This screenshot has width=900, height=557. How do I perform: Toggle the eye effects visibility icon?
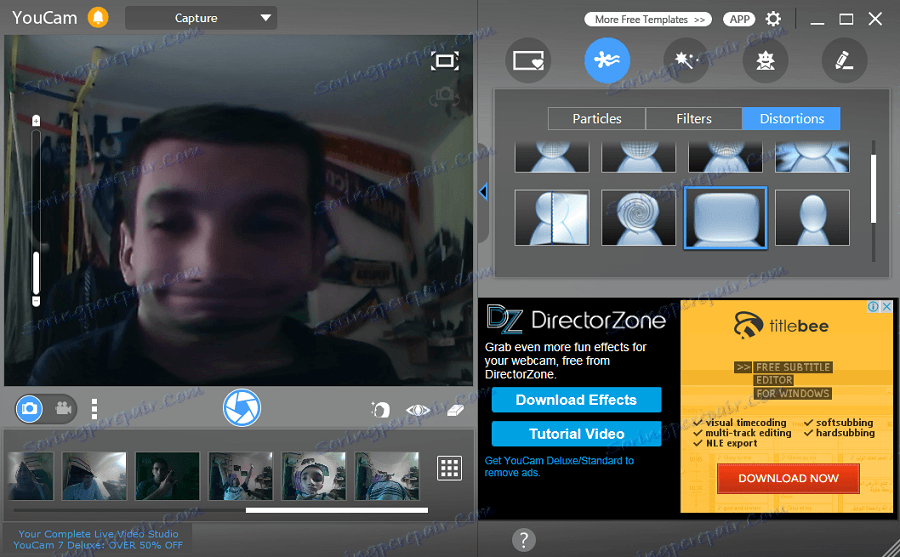(x=417, y=410)
